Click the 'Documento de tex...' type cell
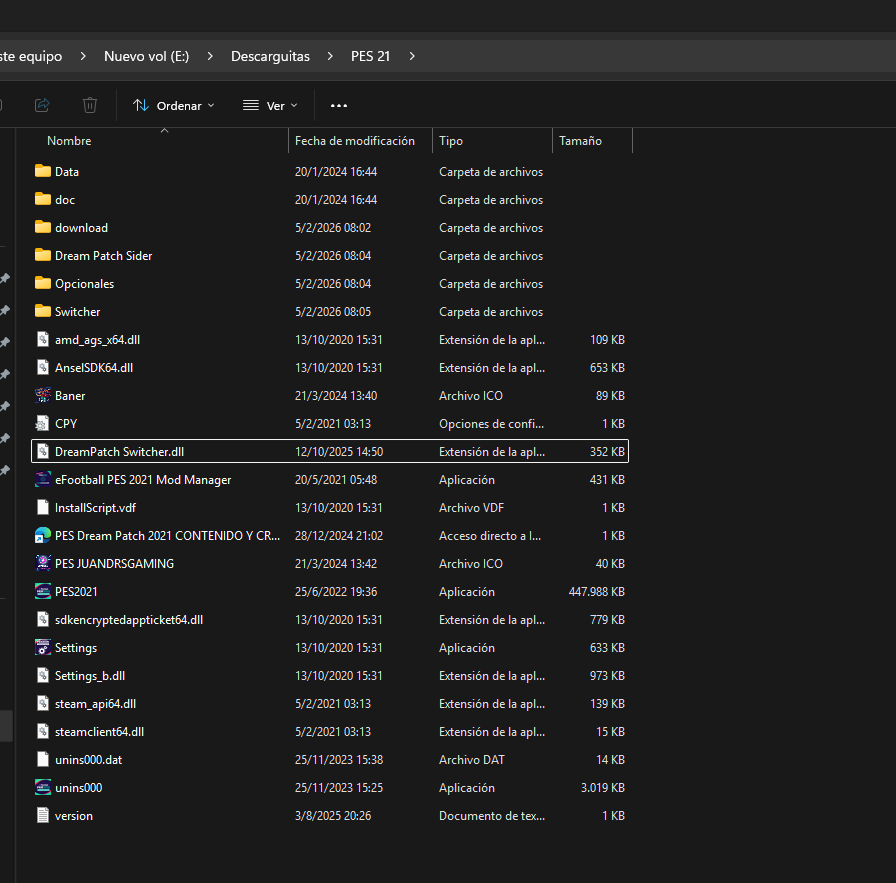This screenshot has width=896, height=883. click(x=492, y=816)
